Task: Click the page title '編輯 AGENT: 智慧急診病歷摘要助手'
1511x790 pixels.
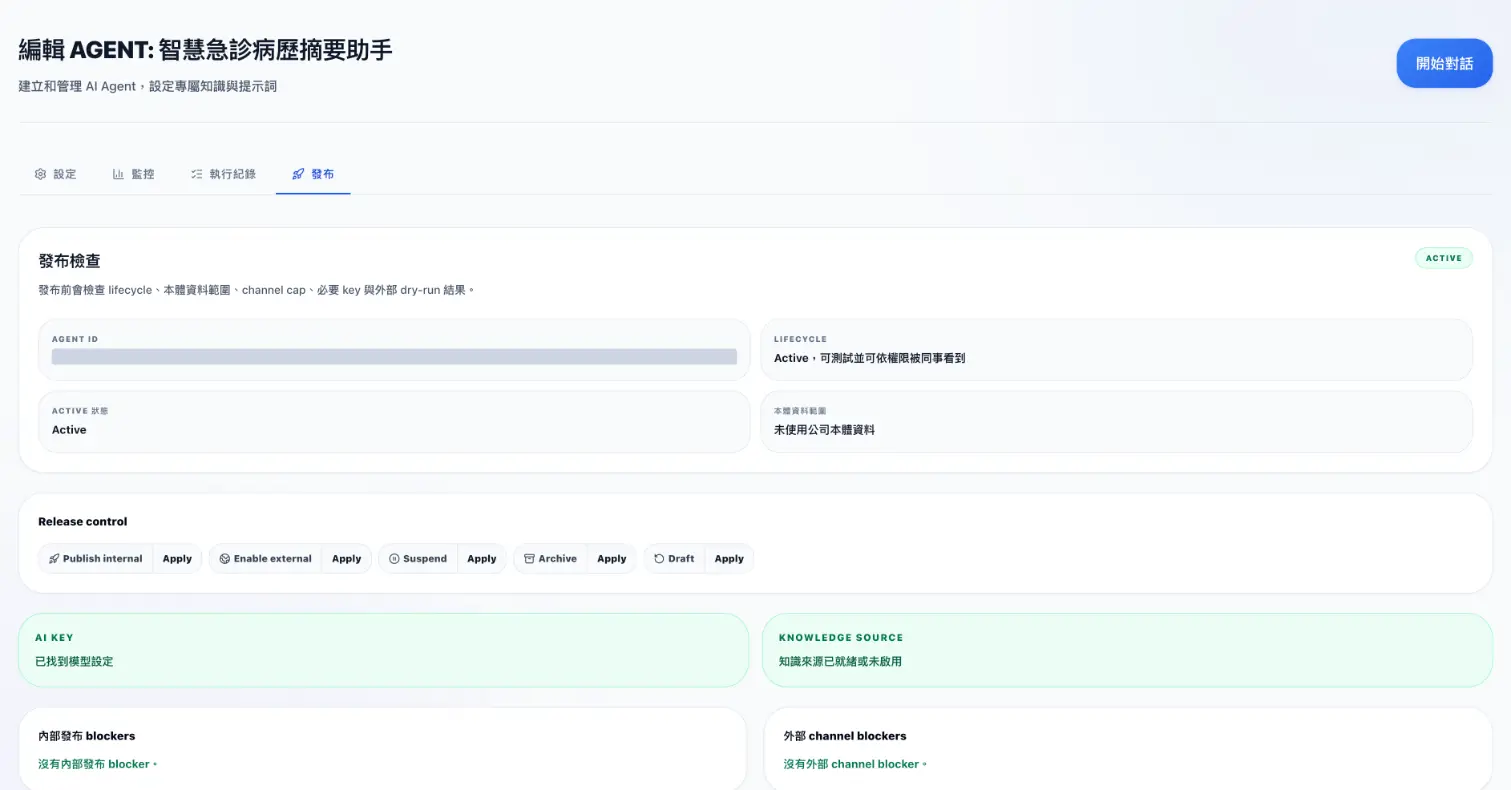Action: tap(205, 50)
